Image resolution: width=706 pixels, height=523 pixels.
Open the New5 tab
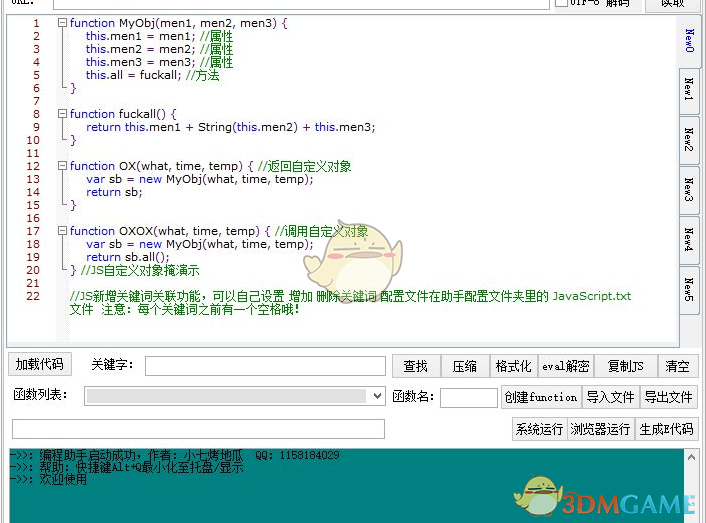coord(689,290)
